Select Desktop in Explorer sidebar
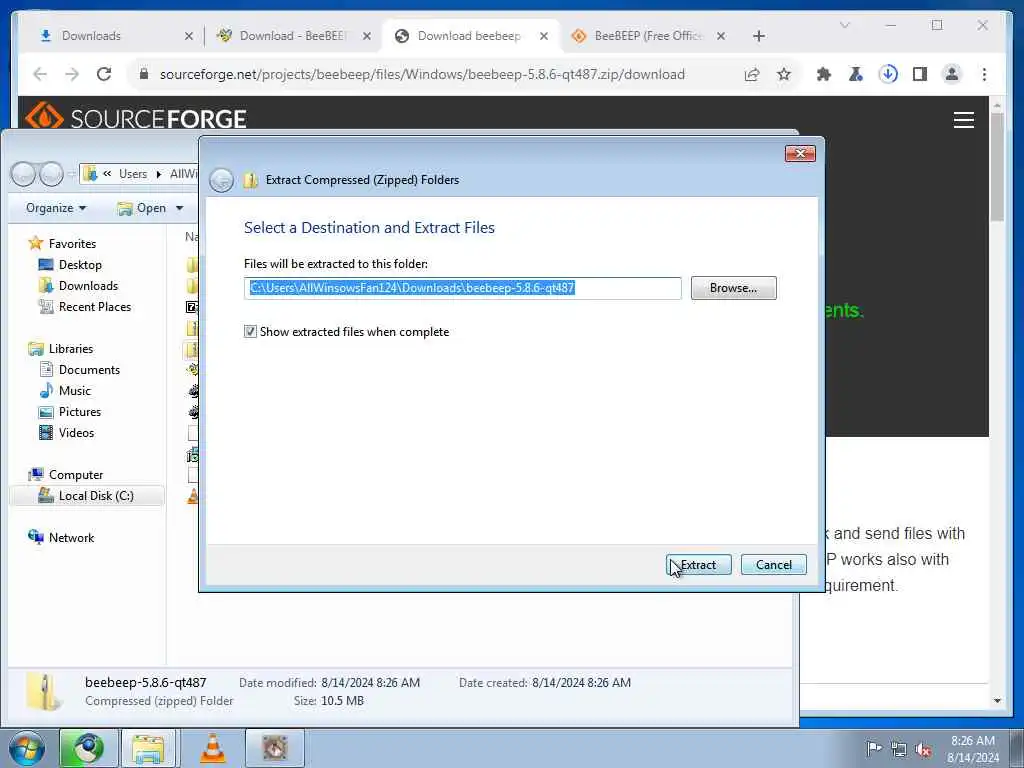The image size is (1024, 768). coord(80,264)
